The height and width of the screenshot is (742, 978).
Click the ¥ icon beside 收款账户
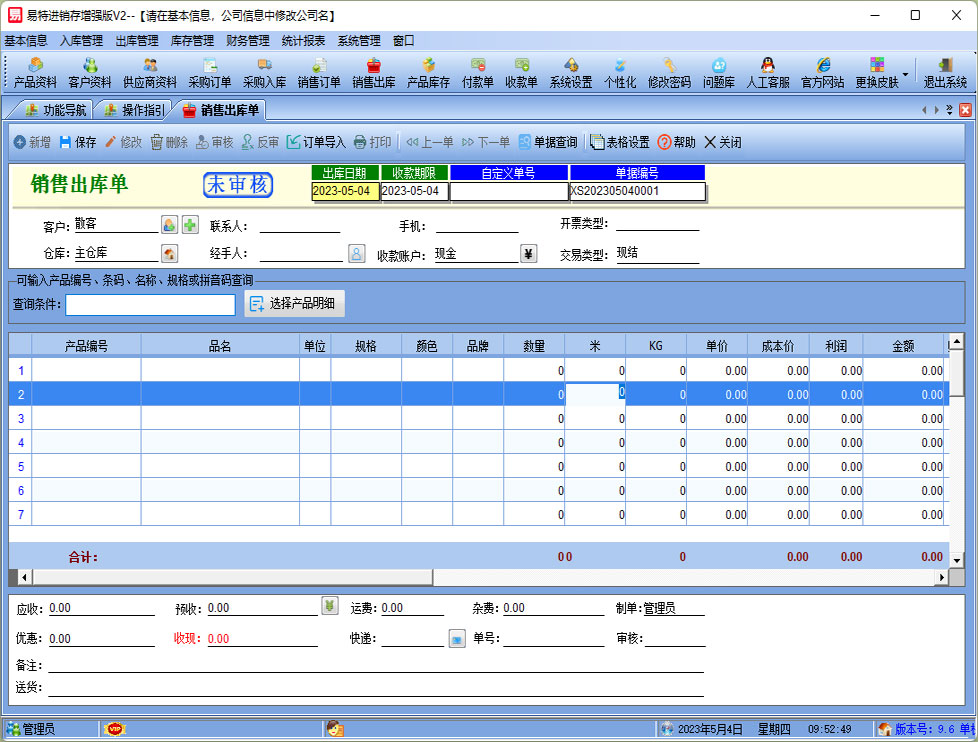(529, 254)
